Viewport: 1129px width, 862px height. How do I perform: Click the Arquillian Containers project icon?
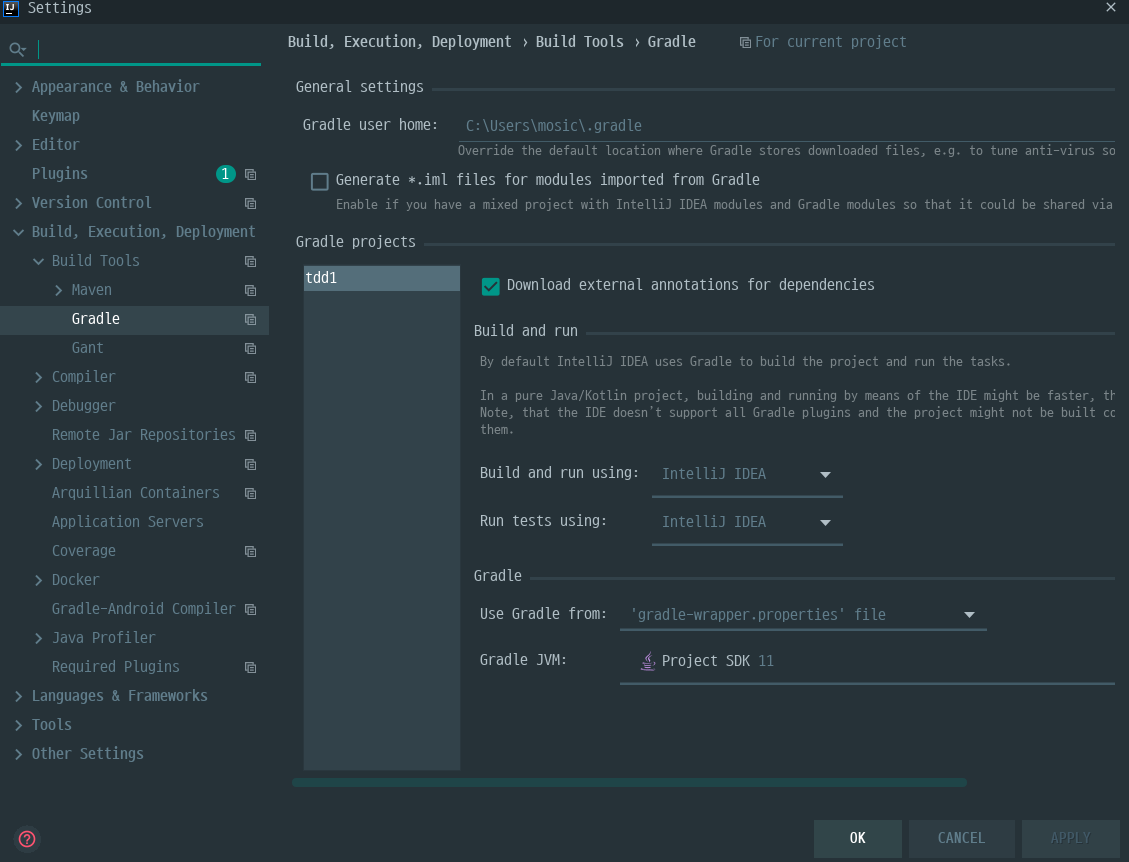251,493
